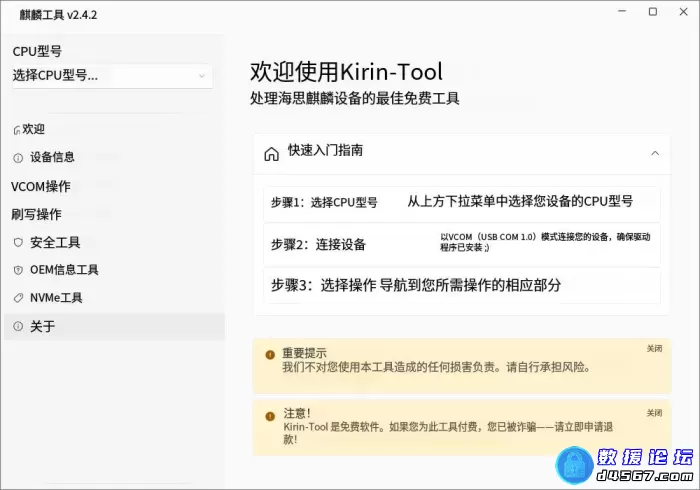Open the 设备信息 page

click(x=114, y=157)
